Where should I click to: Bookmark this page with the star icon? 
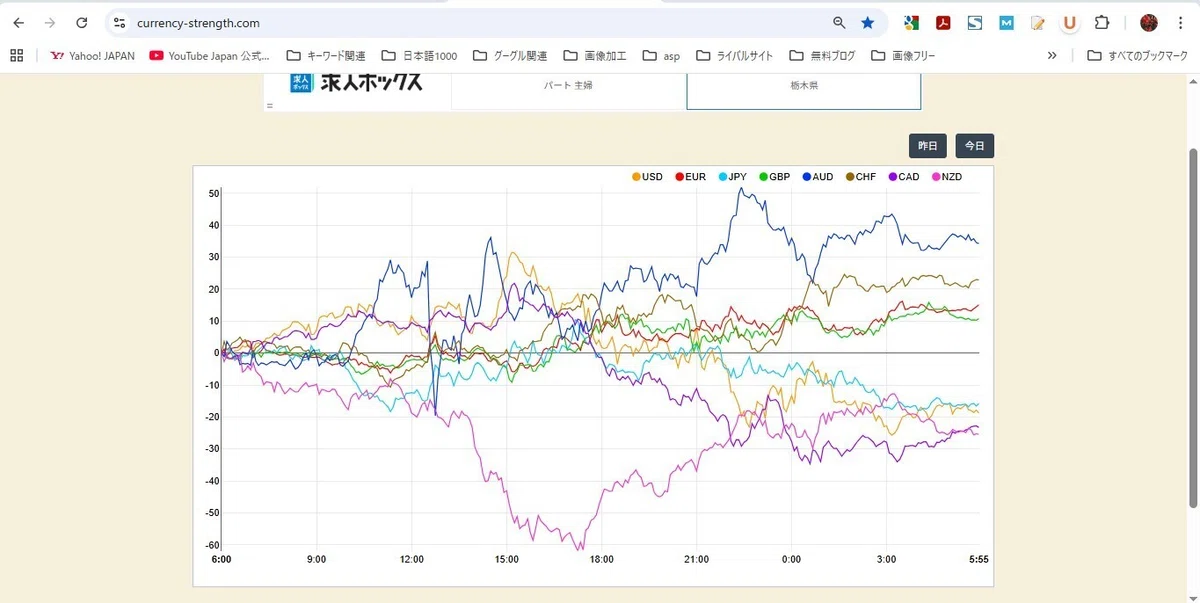tap(867, 22)
